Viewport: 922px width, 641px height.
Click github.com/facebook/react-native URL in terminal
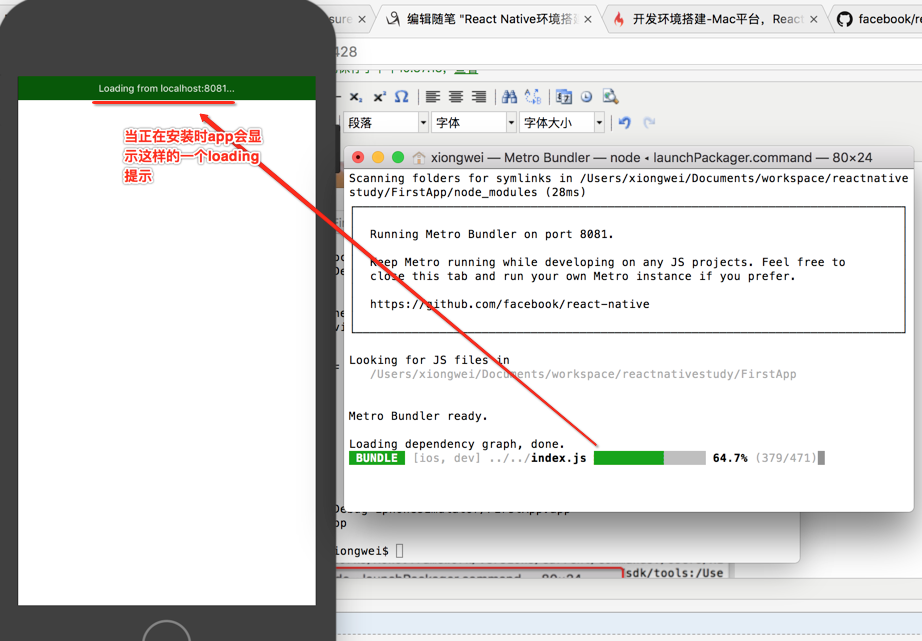[x=510, y=304]
